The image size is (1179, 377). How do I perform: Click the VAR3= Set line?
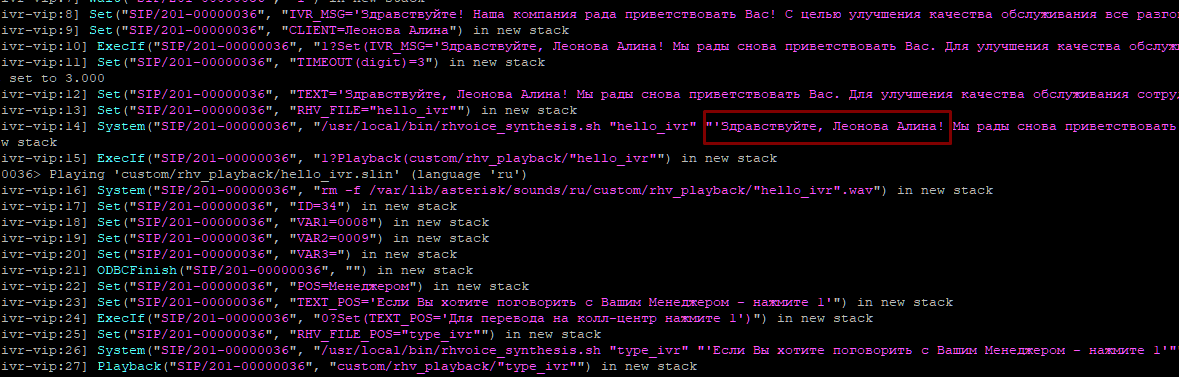point(229,254)
